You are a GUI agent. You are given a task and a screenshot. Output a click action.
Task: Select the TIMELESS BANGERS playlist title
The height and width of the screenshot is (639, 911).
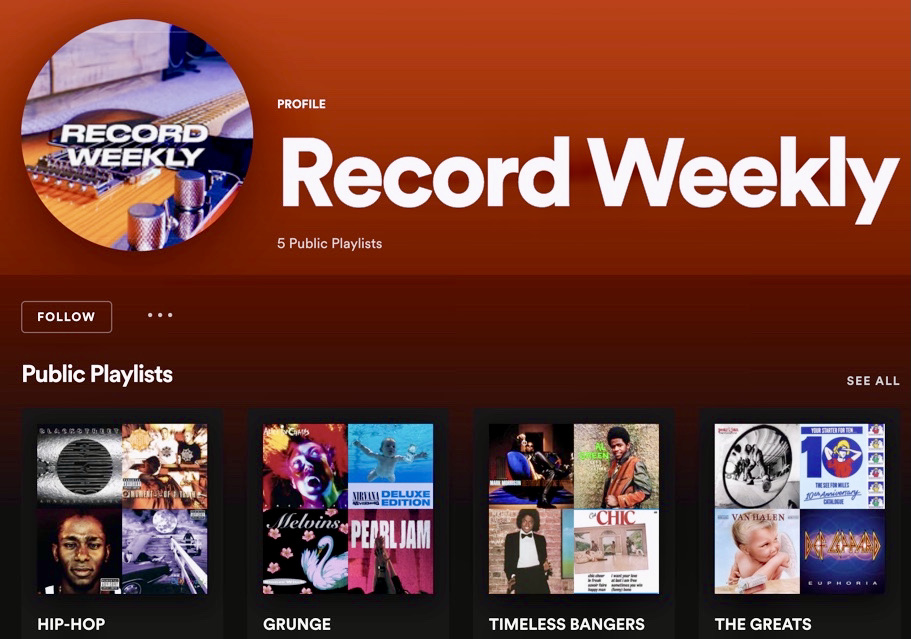coord(567,624)
